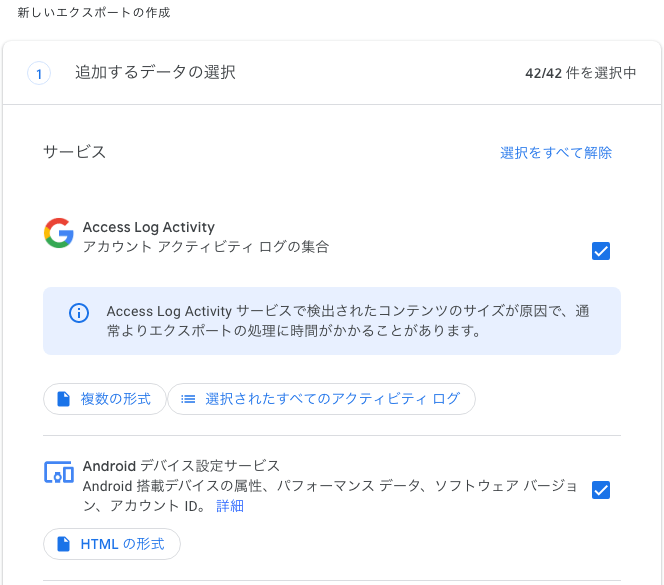Click file icon on 複数の形式 chip
664x585 pixels.
point(64,399)
